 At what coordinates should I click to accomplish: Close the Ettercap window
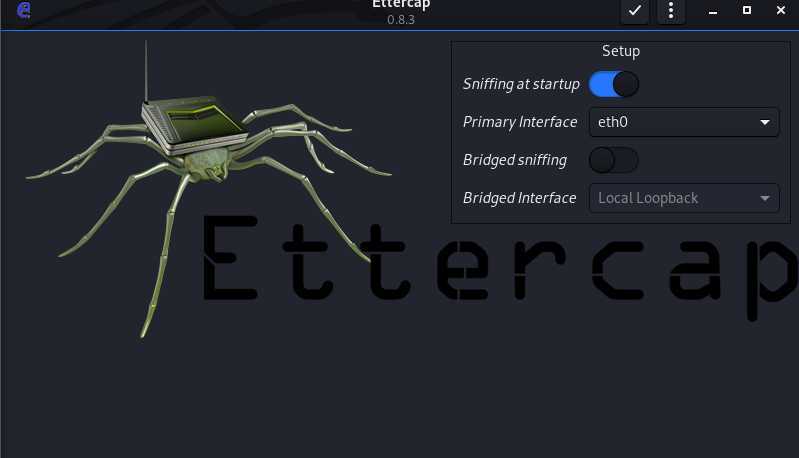pos(781,10)
